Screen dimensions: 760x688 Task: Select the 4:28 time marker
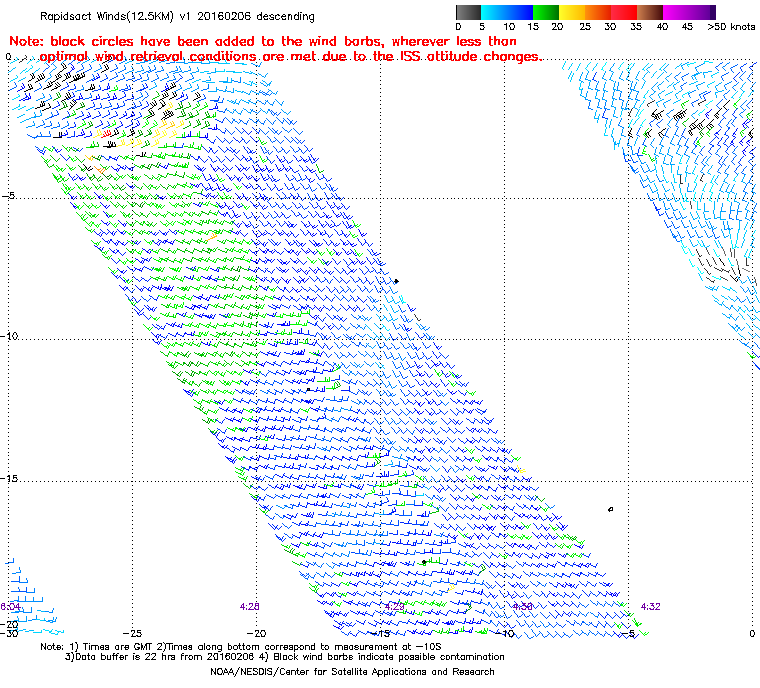(x=250, y=607)
